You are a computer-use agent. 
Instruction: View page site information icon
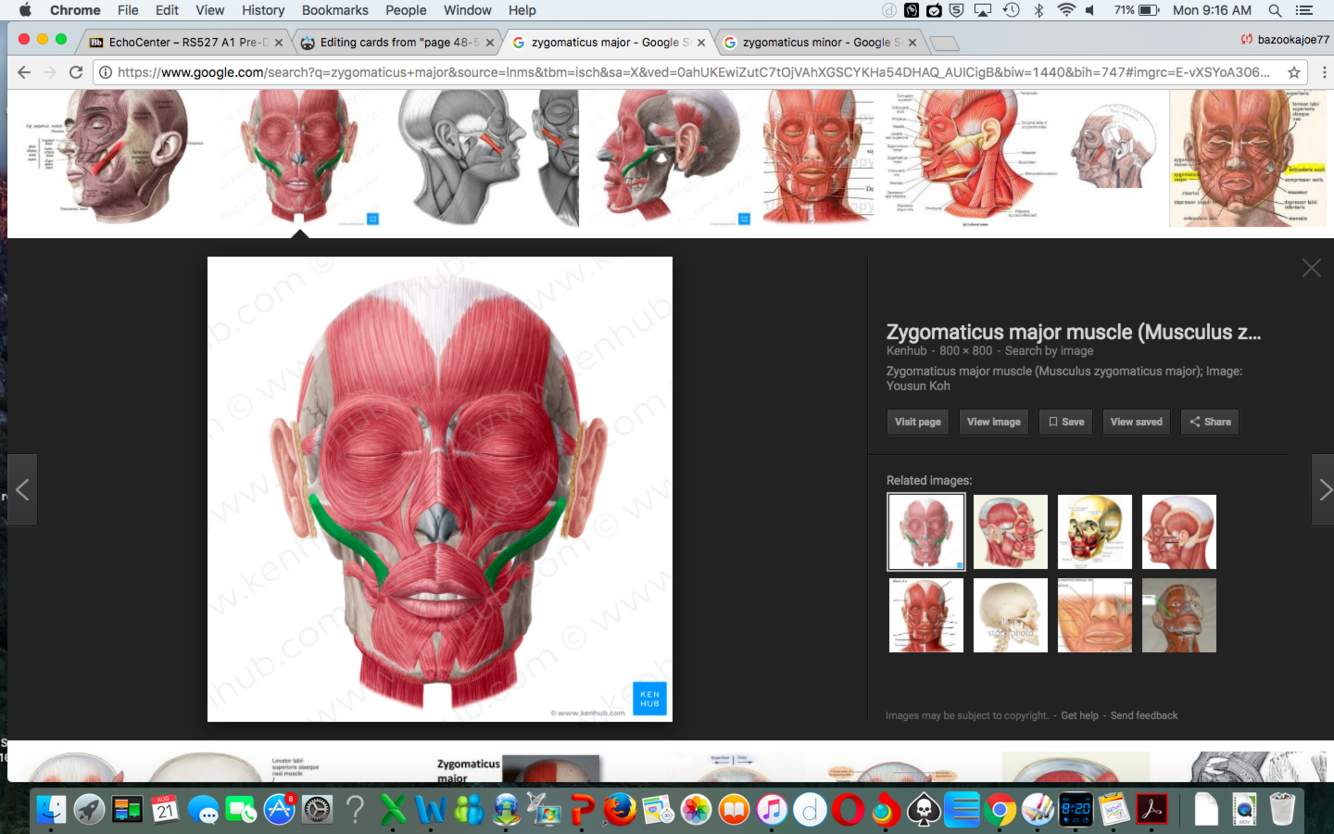click(x=106, y=72)
